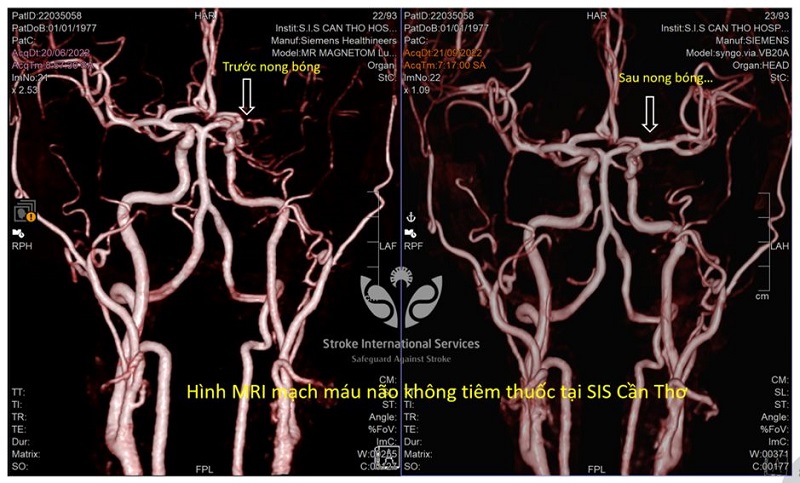Click the white arrow under 'Sau nong bóng'

click(649, 113)
